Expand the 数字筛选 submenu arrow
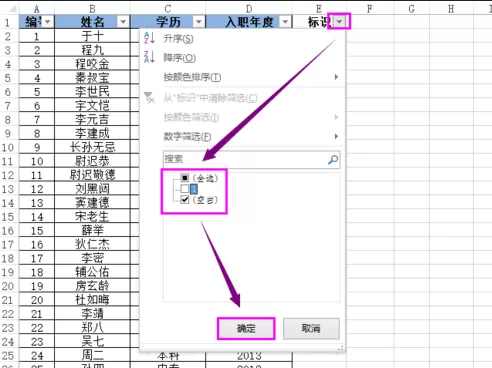 (x=336, y=136)
